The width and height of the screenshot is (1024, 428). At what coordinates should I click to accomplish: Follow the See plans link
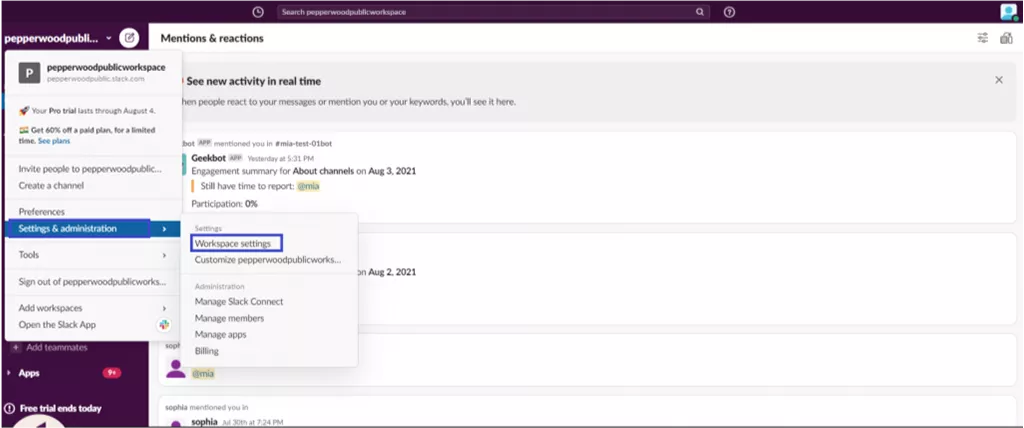click(54, 140)
